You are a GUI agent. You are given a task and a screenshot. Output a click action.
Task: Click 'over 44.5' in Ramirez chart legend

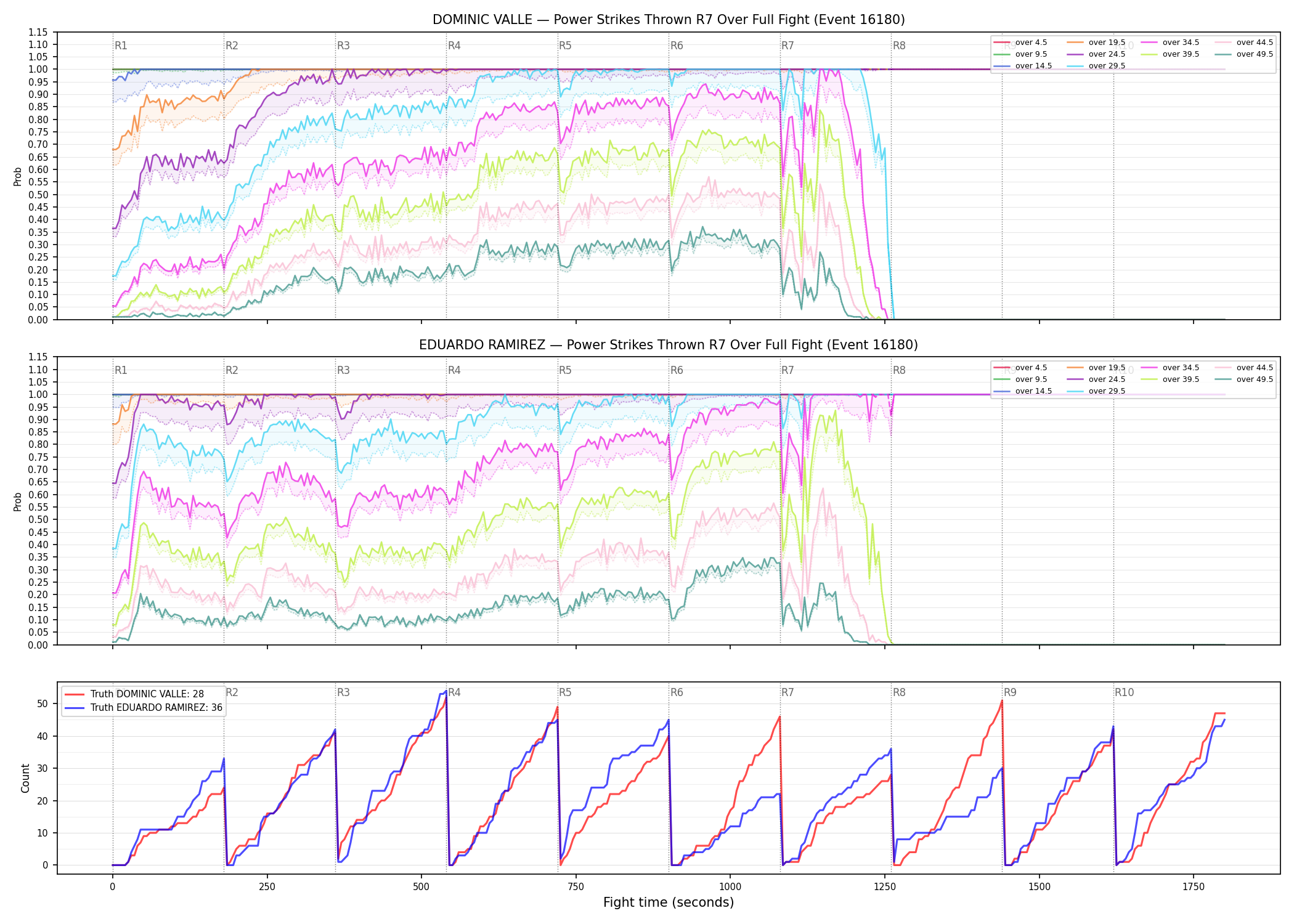click(1243, 368)
